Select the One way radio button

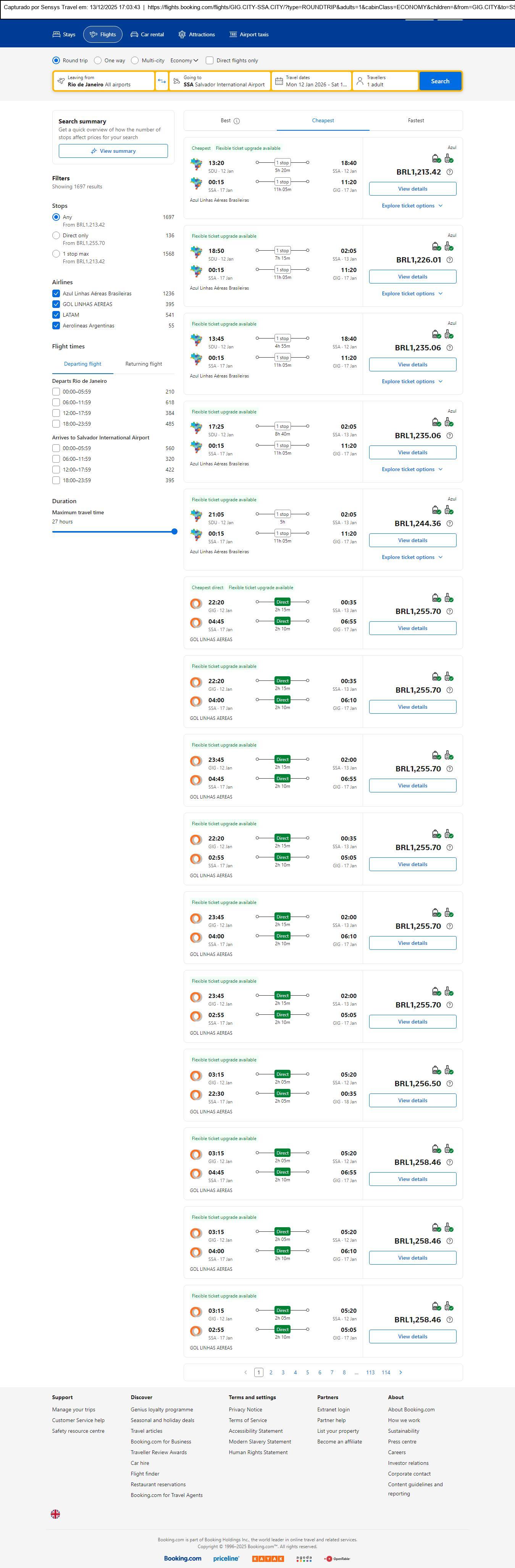click(x=98, y=60)
